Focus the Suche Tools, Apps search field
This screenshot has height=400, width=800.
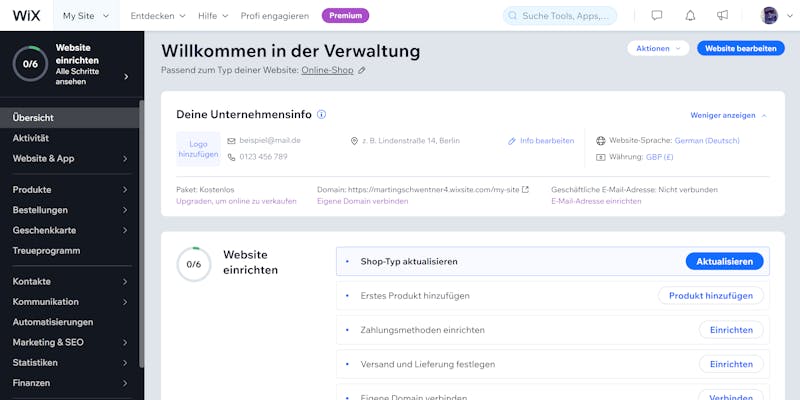[560, 16]
